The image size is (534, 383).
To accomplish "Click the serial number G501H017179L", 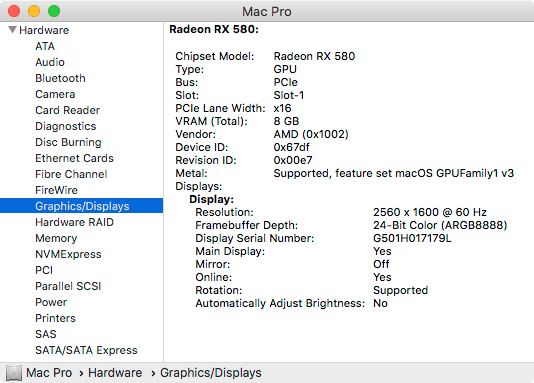I will (412, 238).
